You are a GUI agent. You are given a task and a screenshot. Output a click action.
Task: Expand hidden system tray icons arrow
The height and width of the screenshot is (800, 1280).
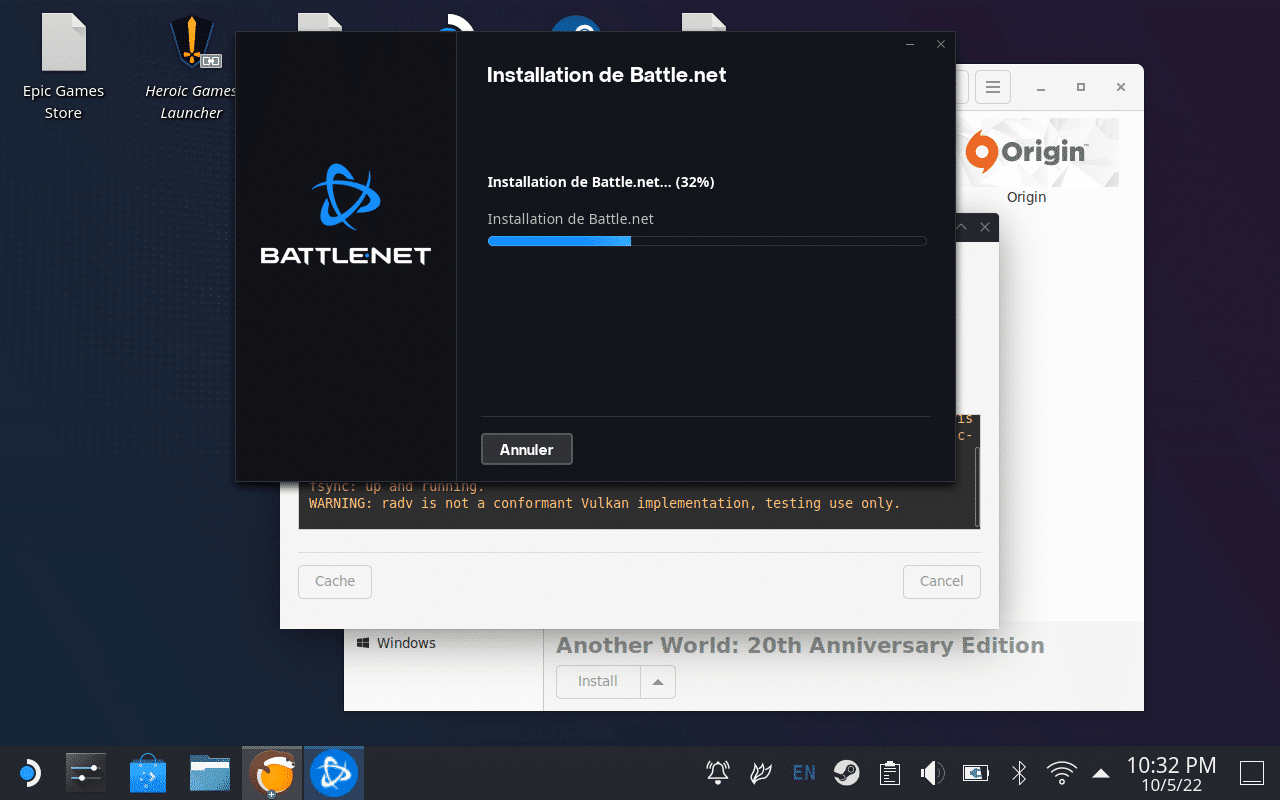(1101, 773)
